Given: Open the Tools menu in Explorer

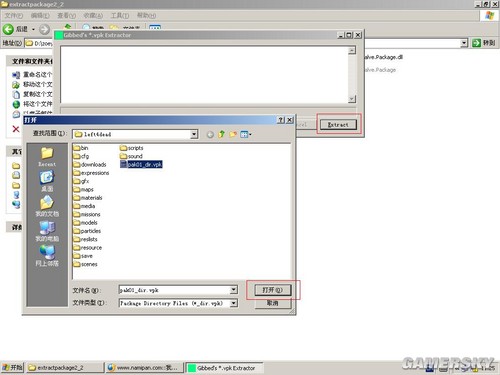Looking at the screenshot, I should tap(120, 16).
